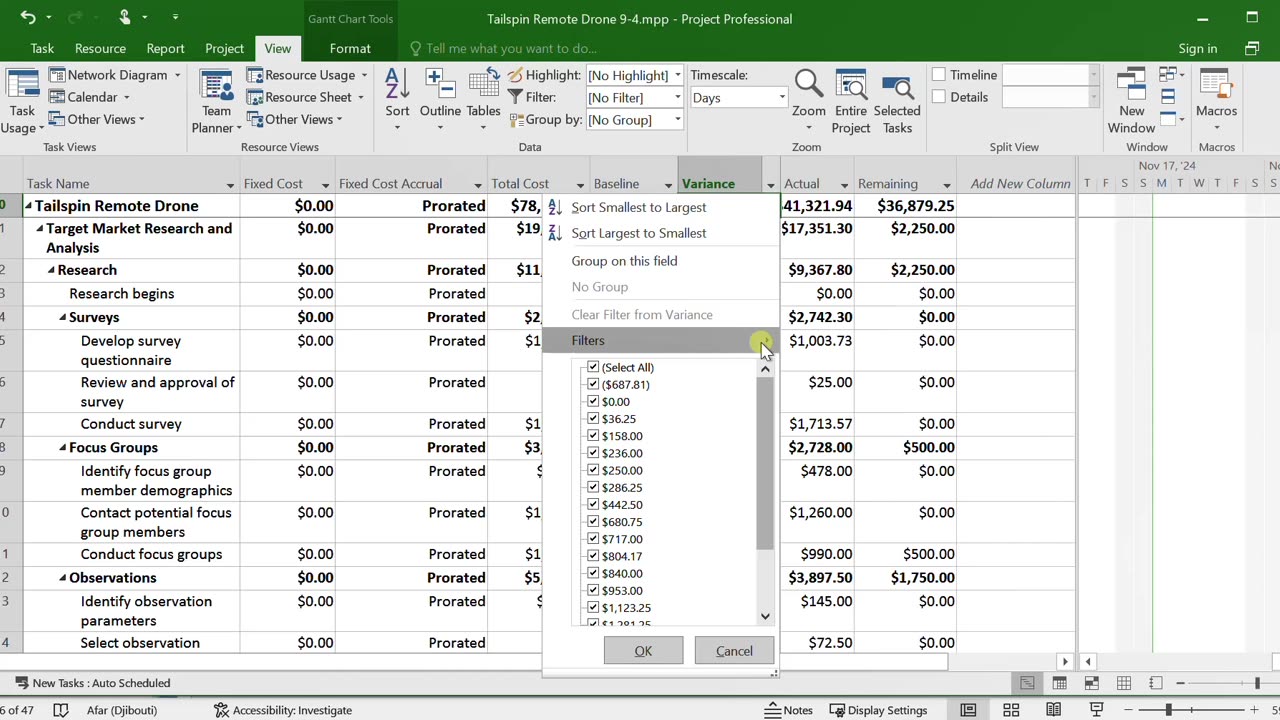Image resolution: width=1280 pixels, height=720 pixels.
Task: Uncheck the $840.00 filter value
Action: tap(593, 573)
